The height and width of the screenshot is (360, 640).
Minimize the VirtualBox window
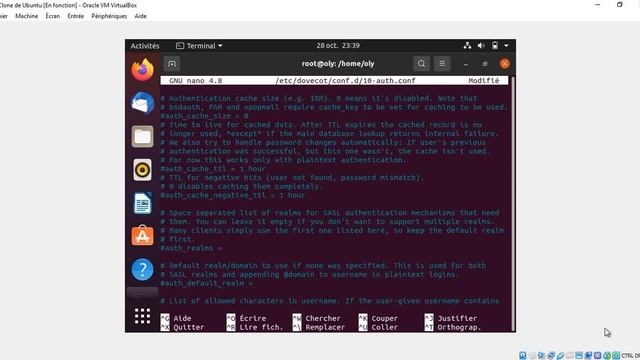tap(598, 5)
